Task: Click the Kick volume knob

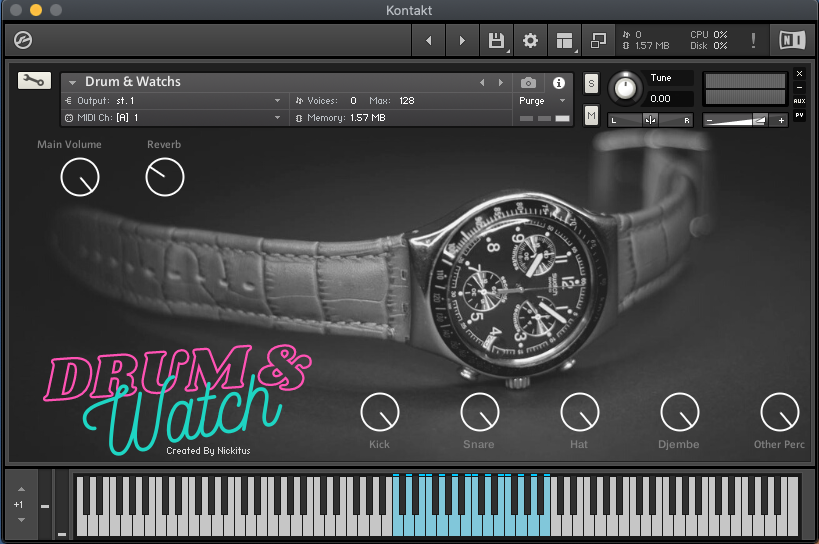Action: (x=380, y=412)
